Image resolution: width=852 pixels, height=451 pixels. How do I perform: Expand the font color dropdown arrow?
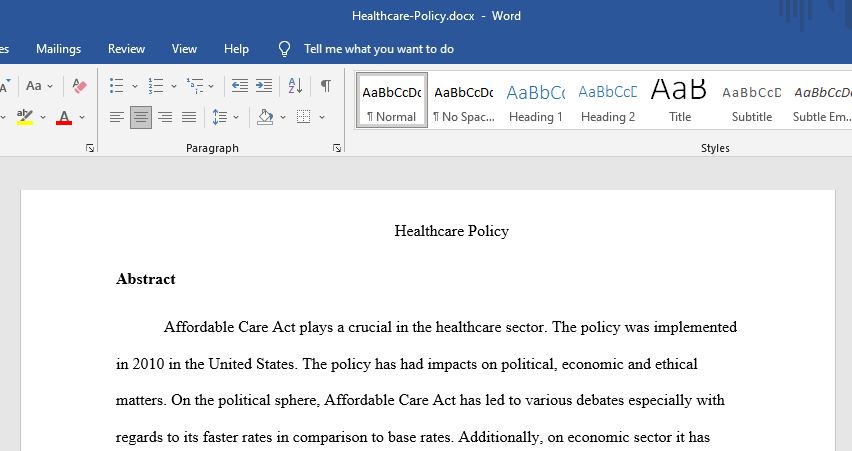point(82,117)
